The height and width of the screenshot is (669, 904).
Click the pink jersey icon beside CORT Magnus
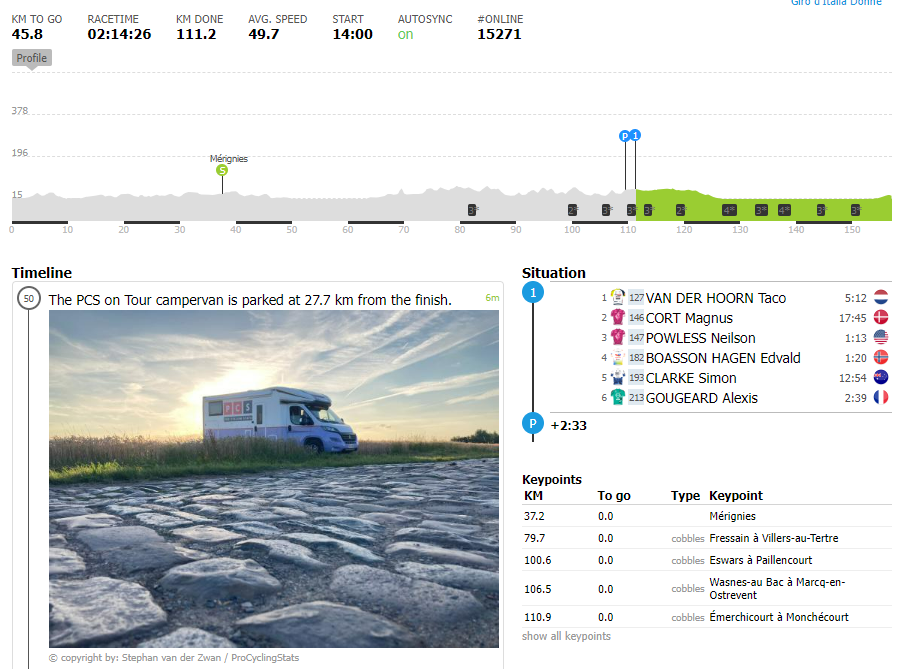click(x=617, y=317)
